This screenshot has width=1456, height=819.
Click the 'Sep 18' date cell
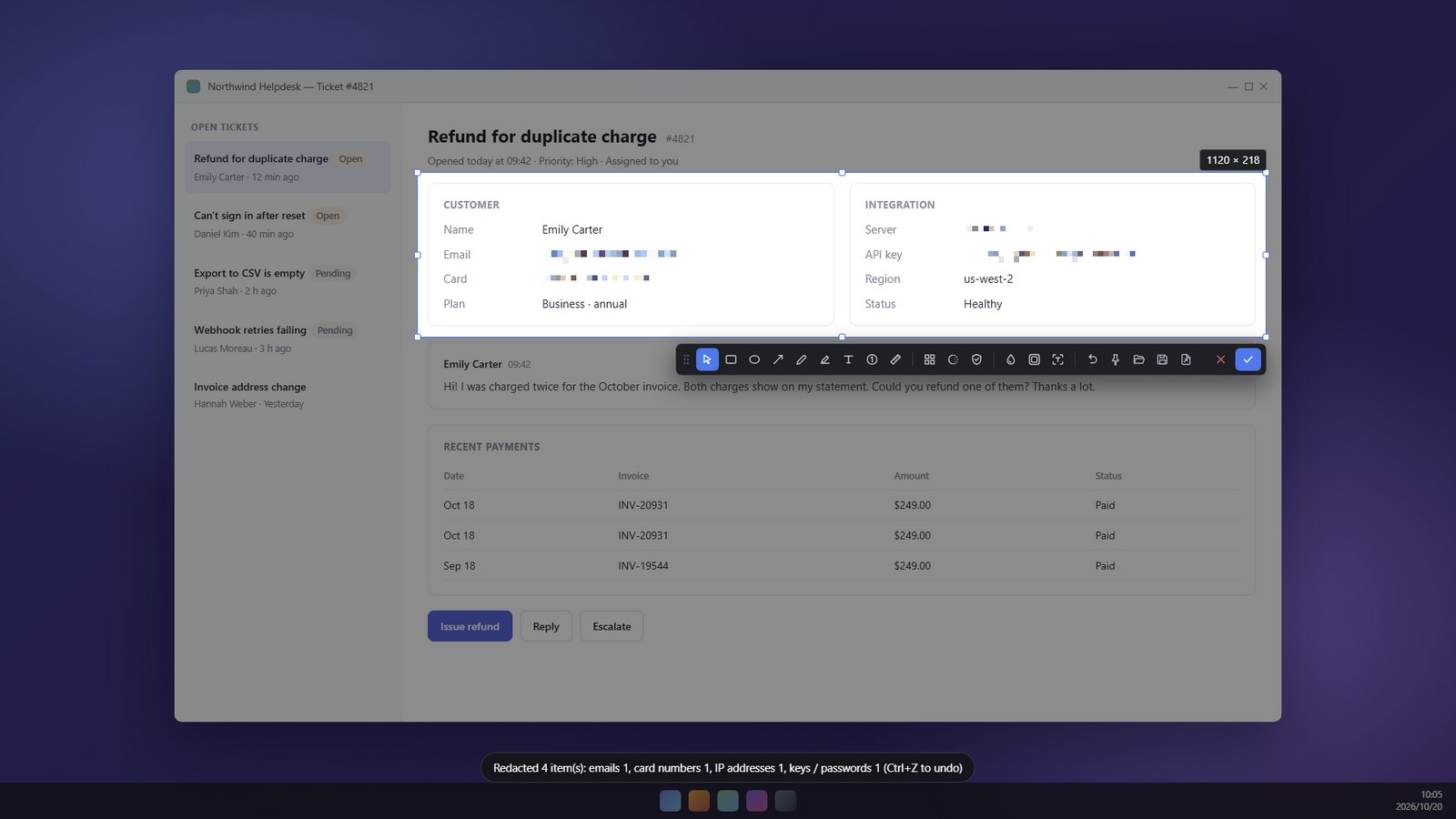[x=460, y=566]
